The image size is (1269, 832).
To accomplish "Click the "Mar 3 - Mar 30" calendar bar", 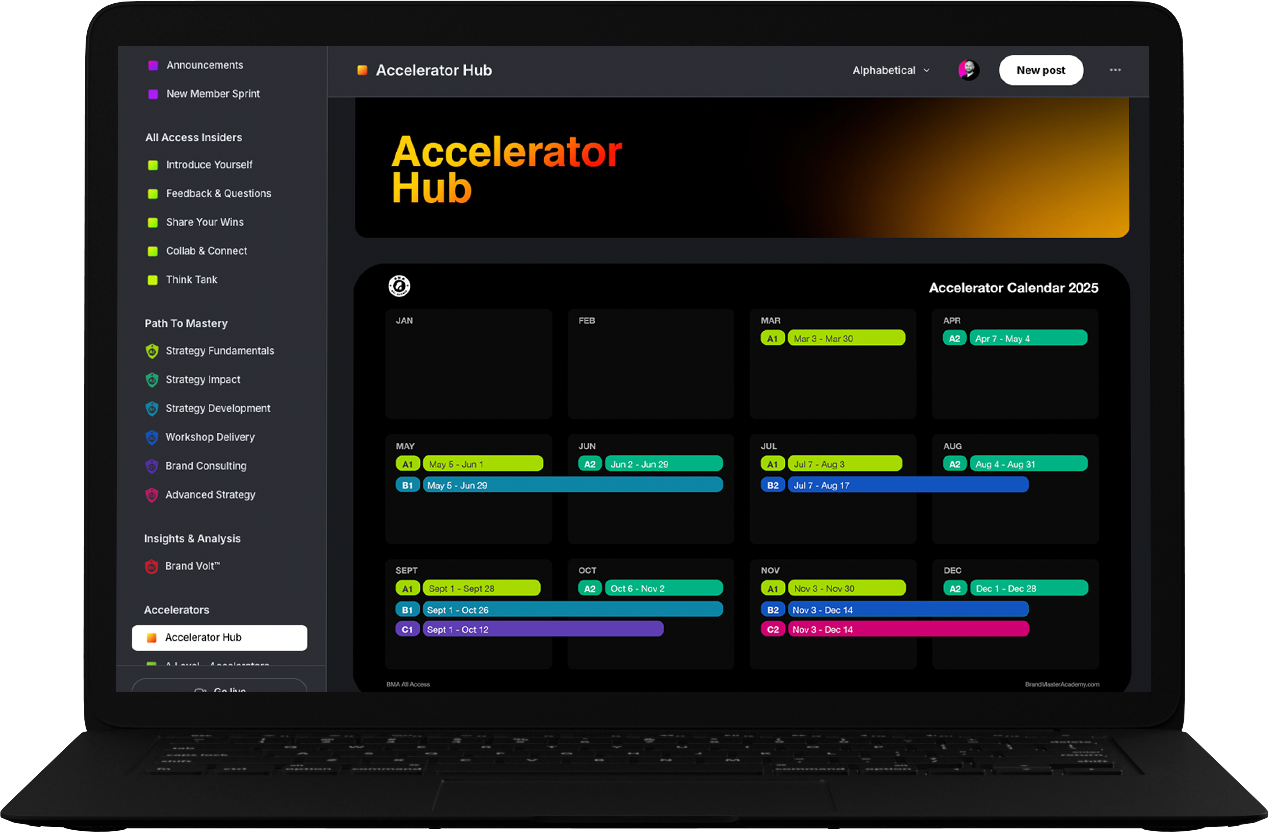I will point(846,338).
